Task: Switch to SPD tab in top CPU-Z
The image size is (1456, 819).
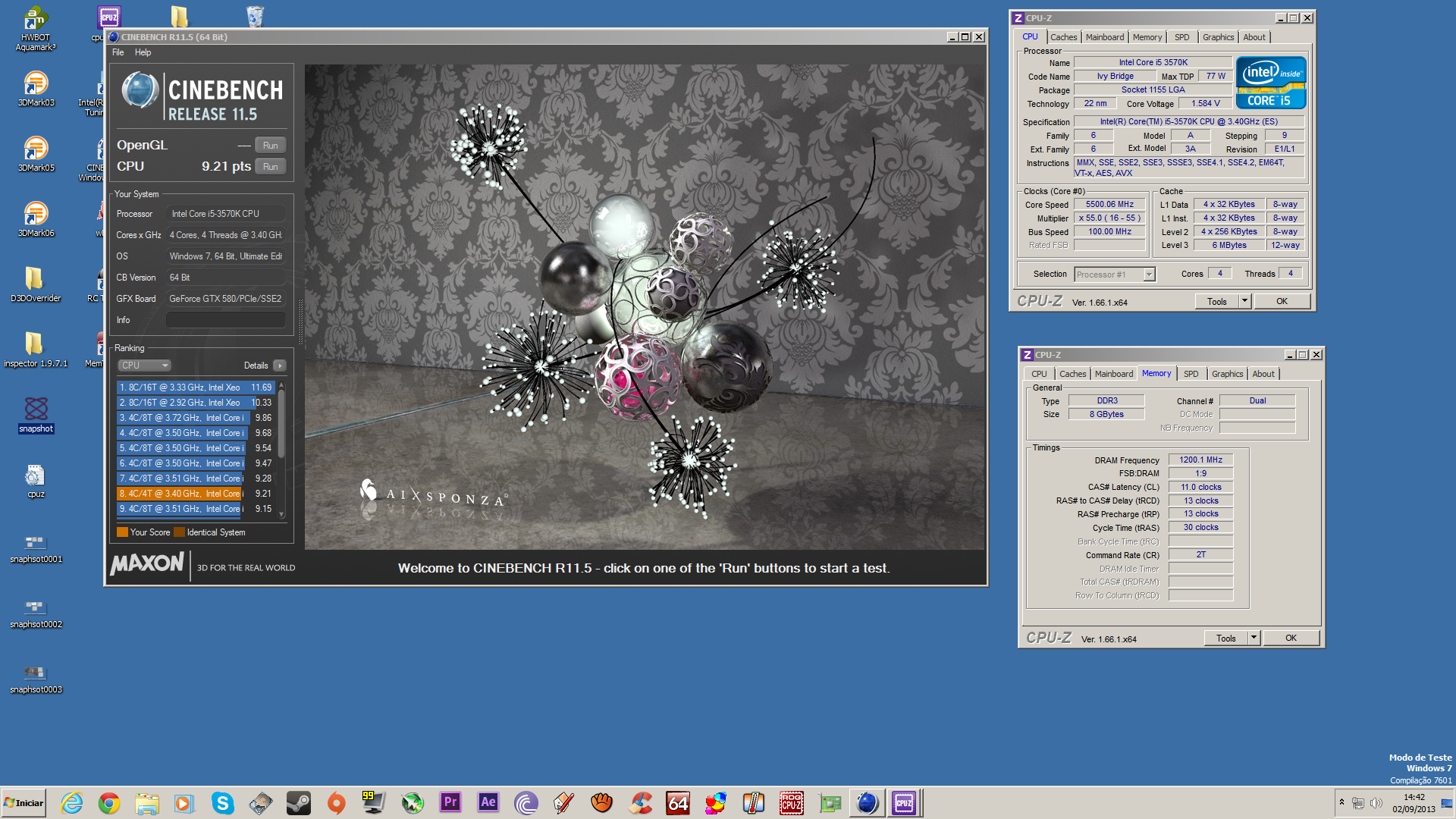Action: 1181,37
